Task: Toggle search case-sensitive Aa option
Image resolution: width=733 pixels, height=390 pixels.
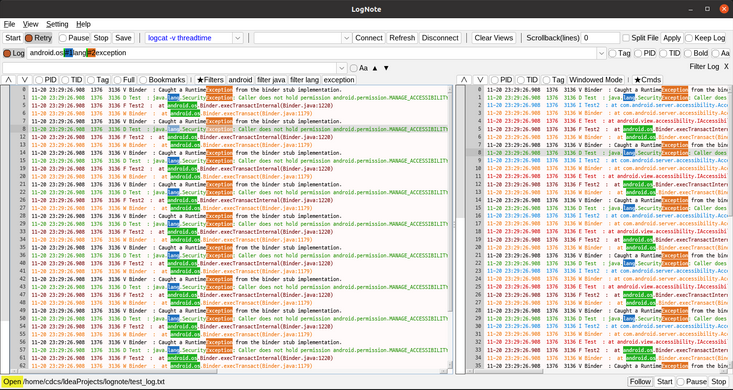Action: point(359,68)
